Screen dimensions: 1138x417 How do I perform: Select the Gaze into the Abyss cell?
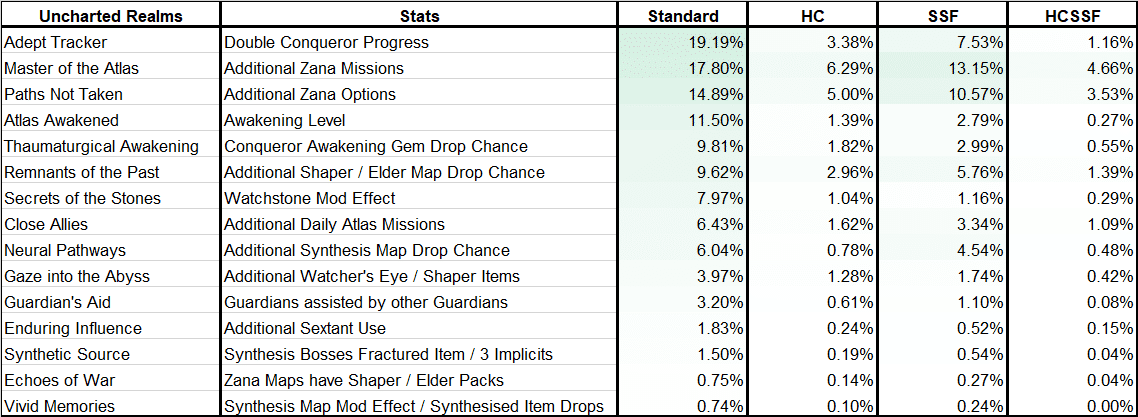tap(111, 276)
